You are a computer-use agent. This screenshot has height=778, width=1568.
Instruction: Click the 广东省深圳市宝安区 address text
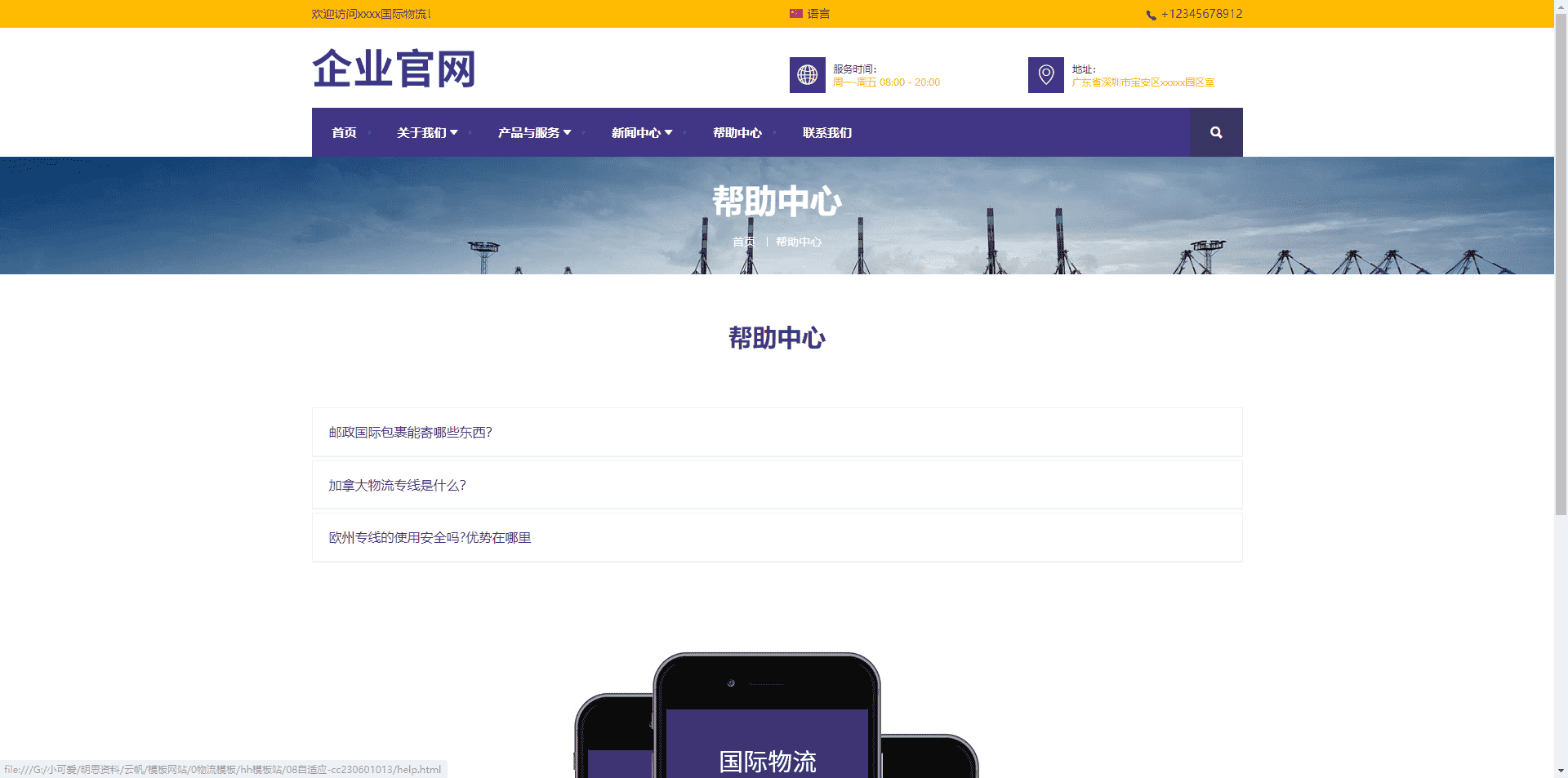(x=1143, y=82)
